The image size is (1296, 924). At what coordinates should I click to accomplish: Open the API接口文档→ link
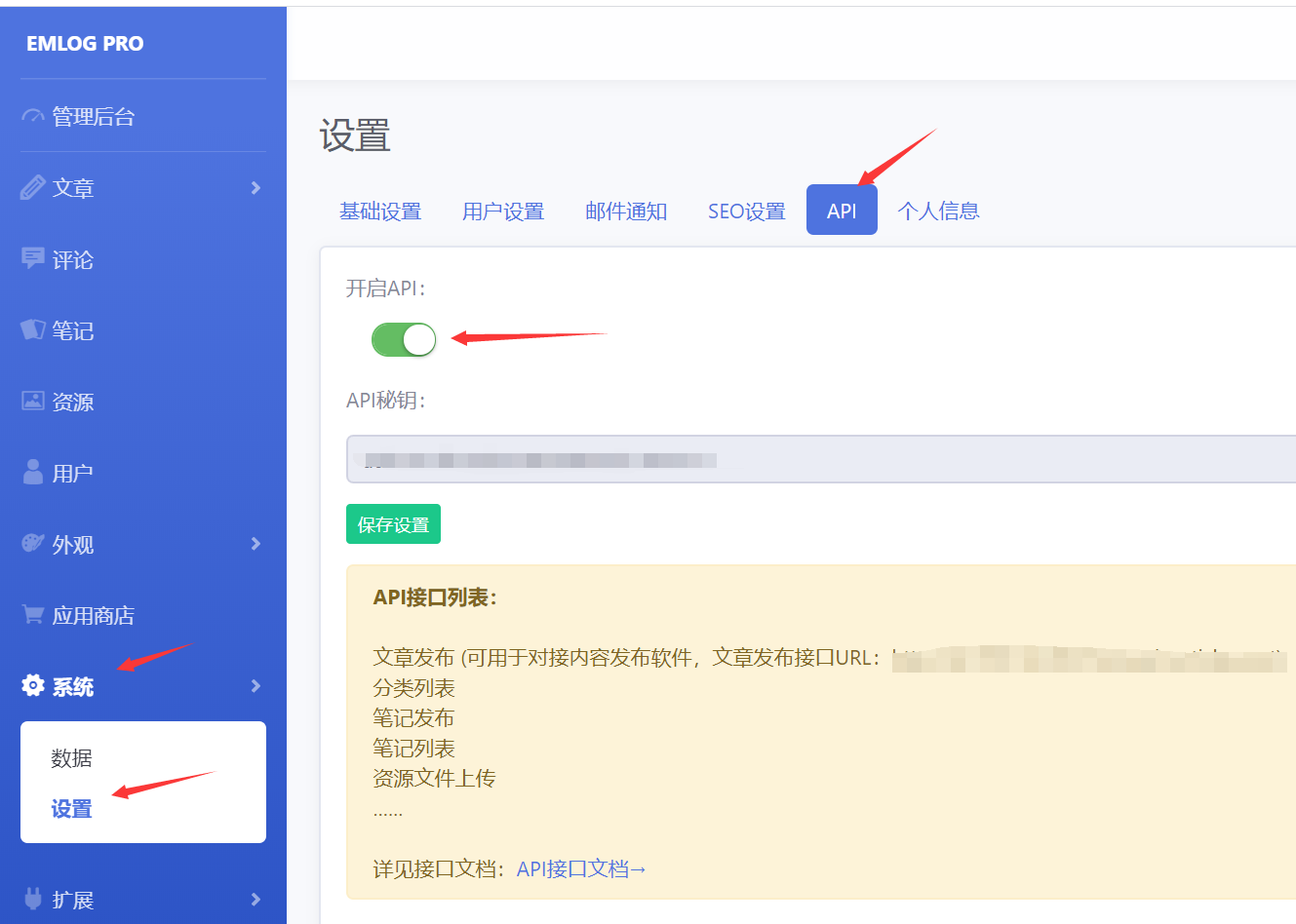click(x=581, y=868)
